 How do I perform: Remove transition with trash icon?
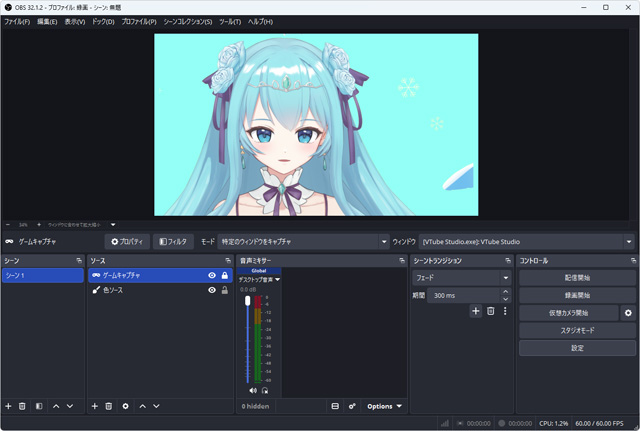coord(491,311)
